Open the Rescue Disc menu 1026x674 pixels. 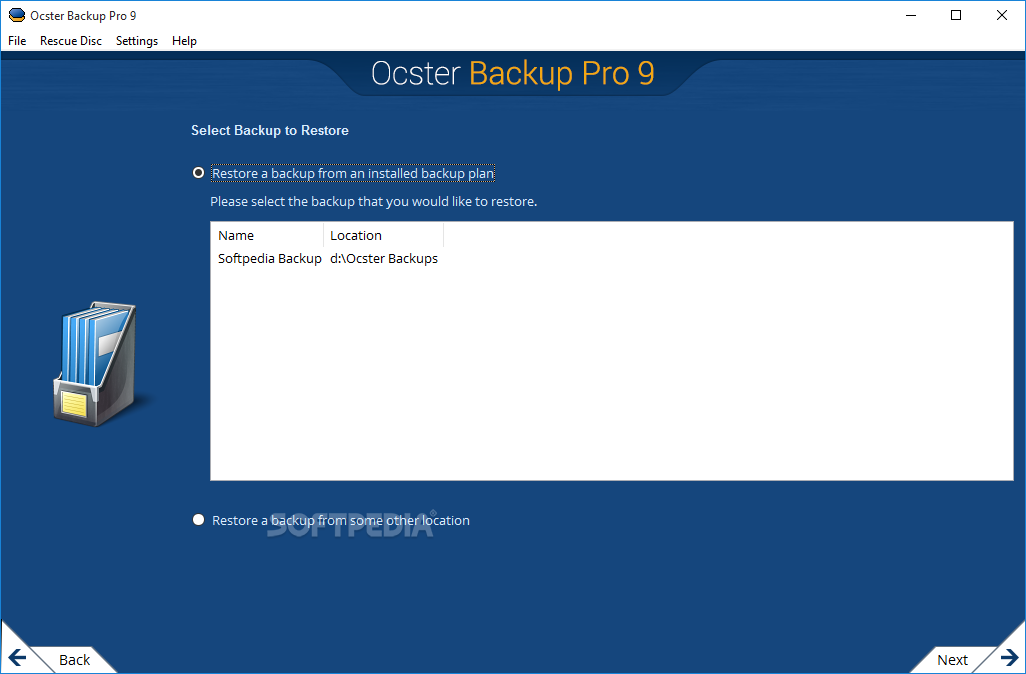(x=71, y=41)
